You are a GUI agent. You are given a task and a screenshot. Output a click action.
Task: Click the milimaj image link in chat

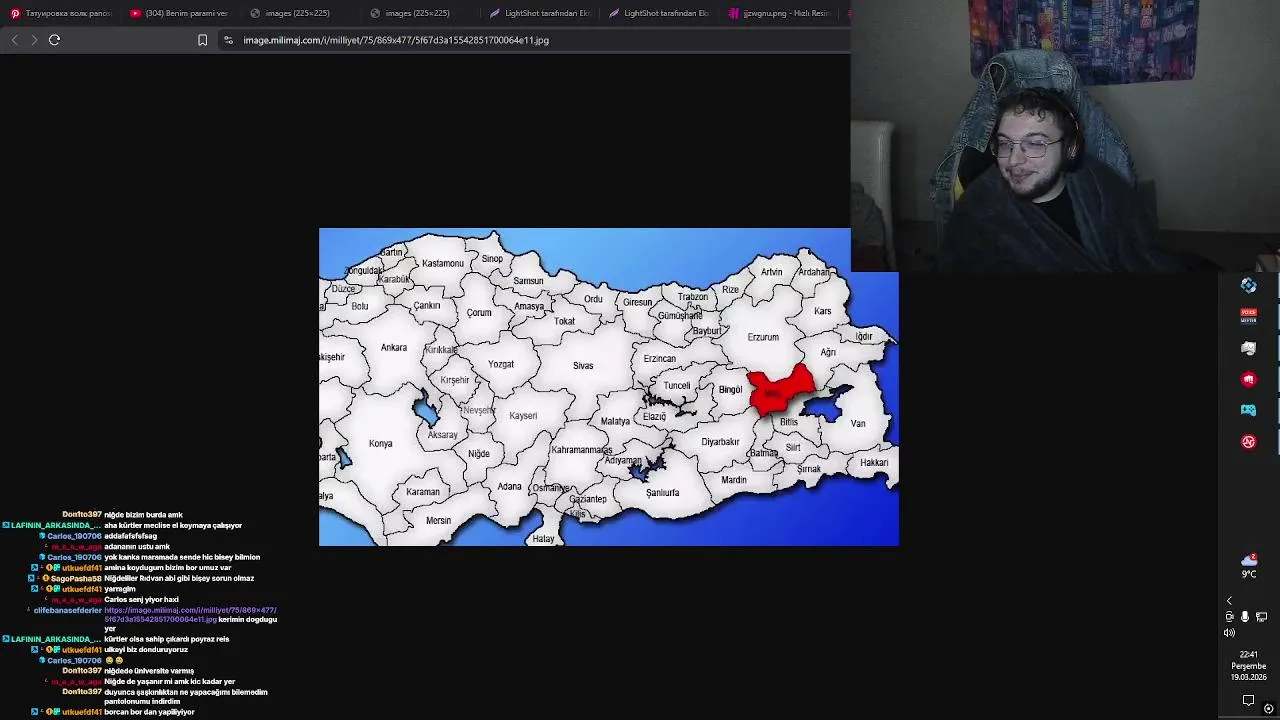click(x=190, y=615)
